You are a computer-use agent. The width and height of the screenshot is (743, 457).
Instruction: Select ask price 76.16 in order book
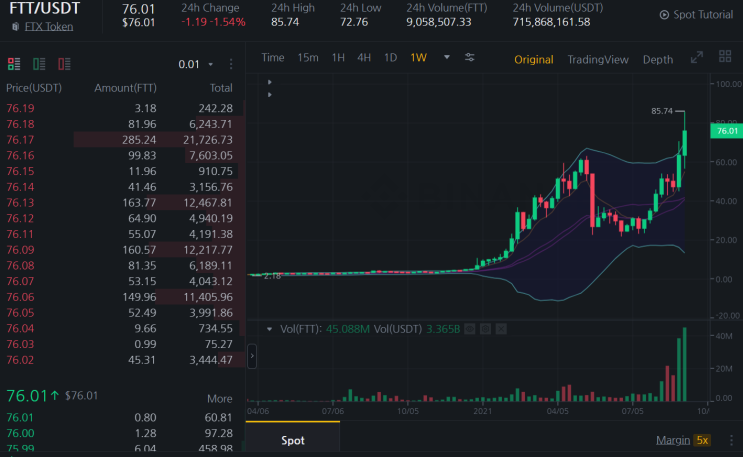[x=20, y=155]
